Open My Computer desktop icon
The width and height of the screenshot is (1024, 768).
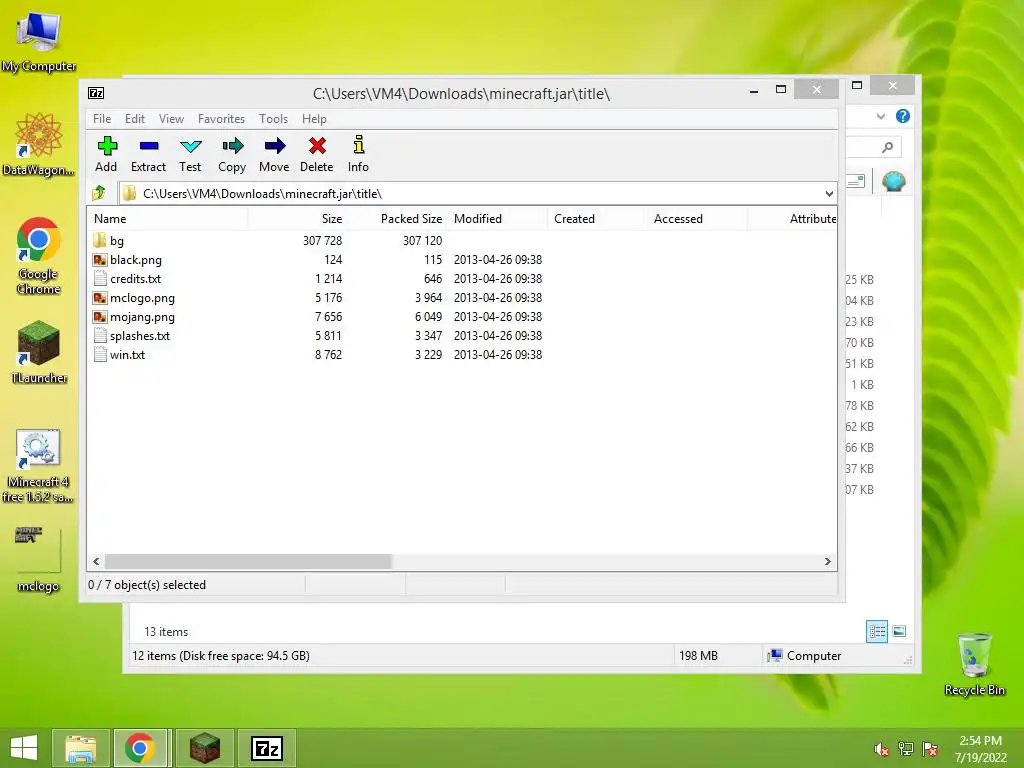click(x=39, y=40)
